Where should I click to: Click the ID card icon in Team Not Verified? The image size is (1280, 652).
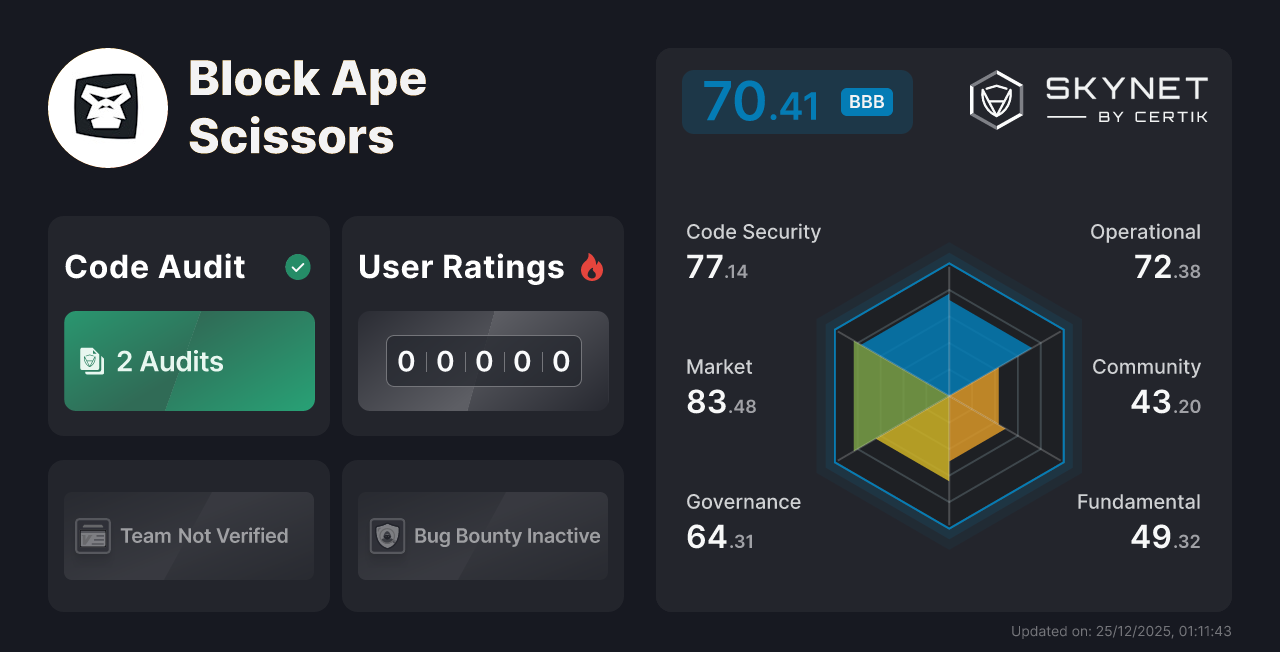[93, 536]
